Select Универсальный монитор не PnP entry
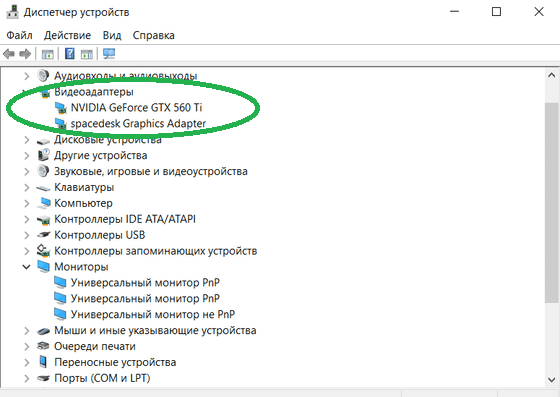The height and width of the screenshot is (397, 560). [x=152, y=314]
